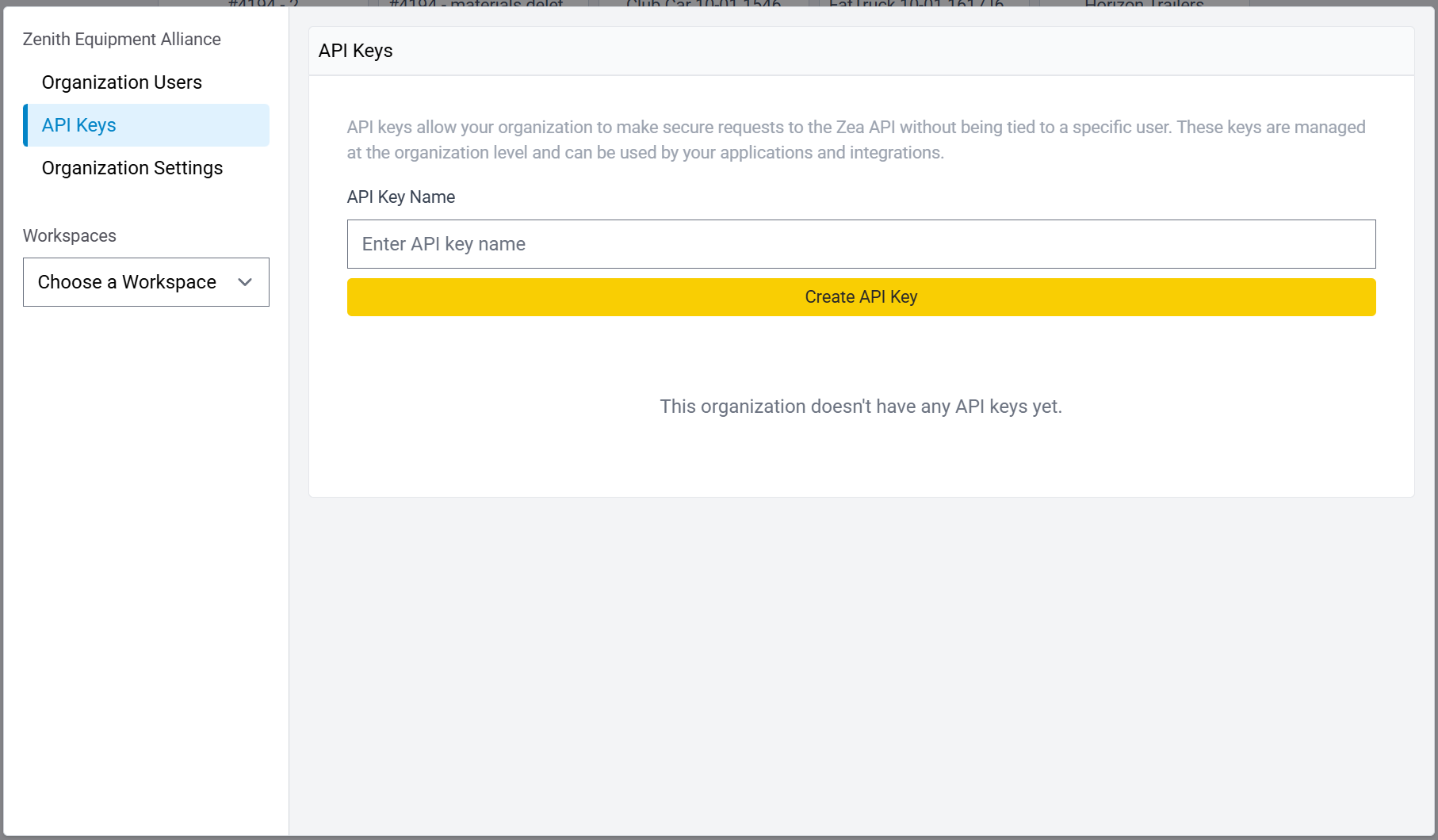Screen dimensions: 1438x840
Task: Expand the Choose a Workspace dropdown
Action: click(146, 282)
